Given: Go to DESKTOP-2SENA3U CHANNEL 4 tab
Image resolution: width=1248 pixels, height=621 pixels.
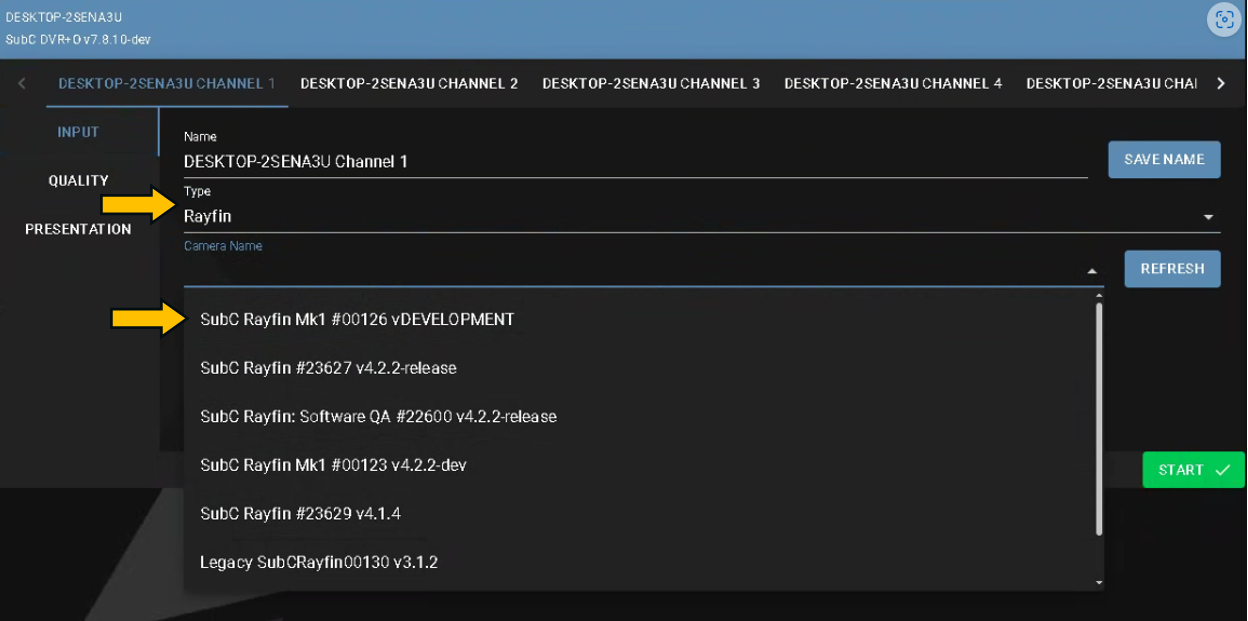Looking at the screenshot, I should 893,84.
